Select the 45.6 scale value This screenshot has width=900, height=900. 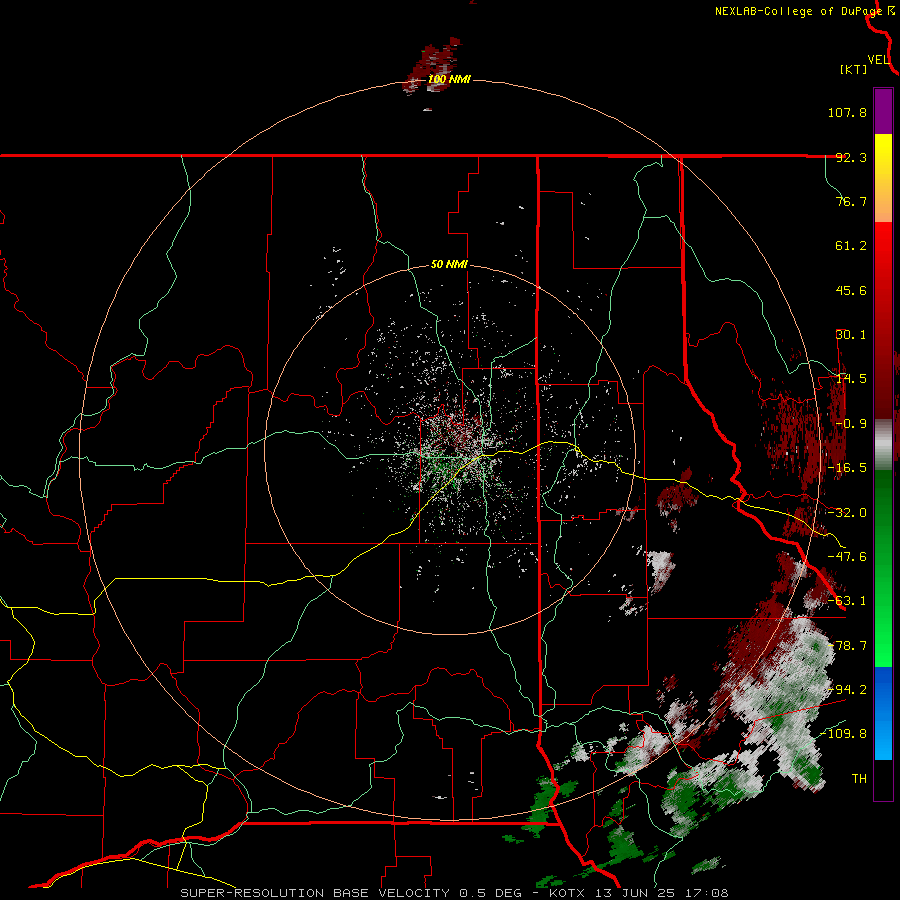click(x=851, y=290)
